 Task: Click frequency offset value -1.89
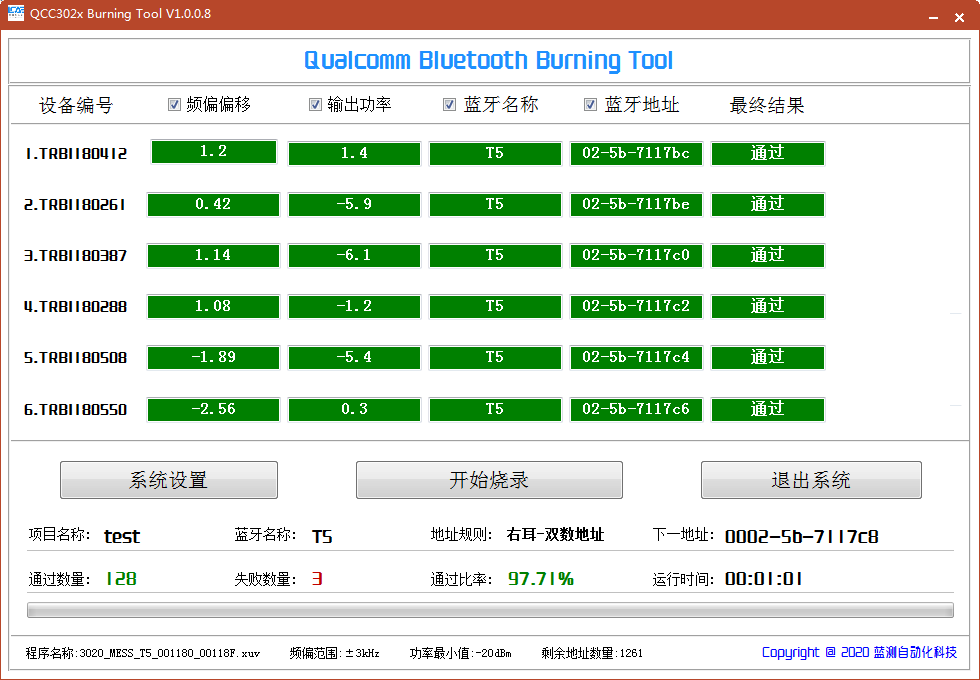[x=213, y=358]
